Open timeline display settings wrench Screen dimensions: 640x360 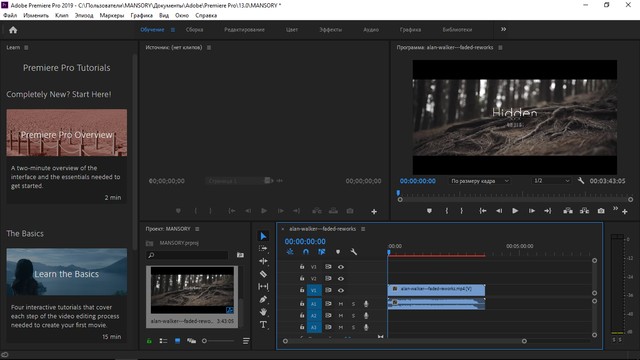pos(353,252)
